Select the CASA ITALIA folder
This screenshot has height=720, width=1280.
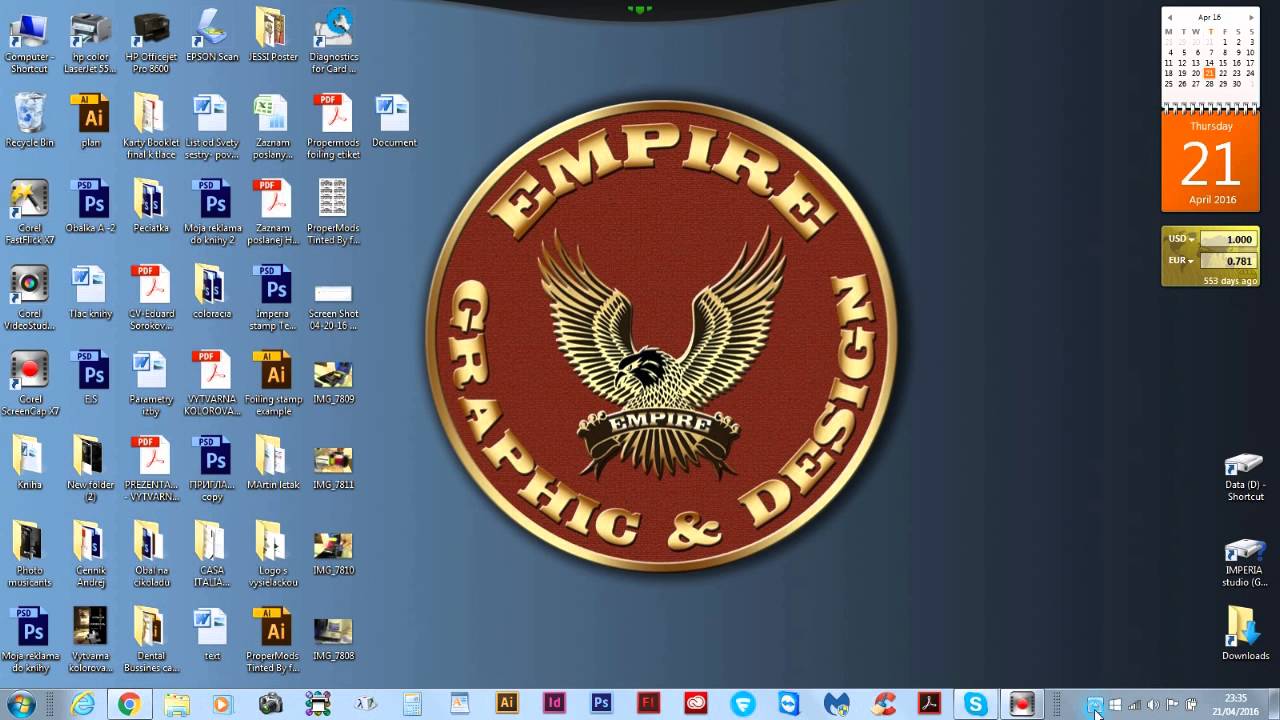[x=212, y=554]
